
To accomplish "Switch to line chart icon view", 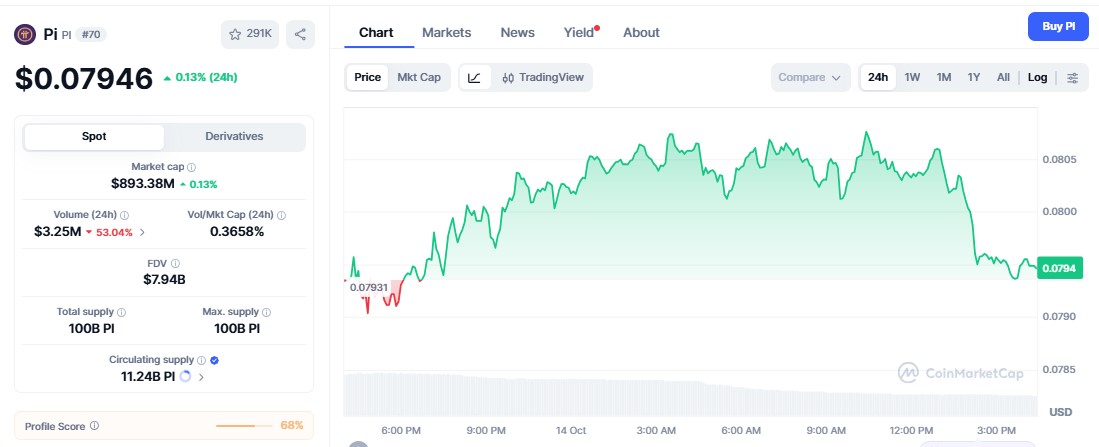I will click(x=475, y=78).
